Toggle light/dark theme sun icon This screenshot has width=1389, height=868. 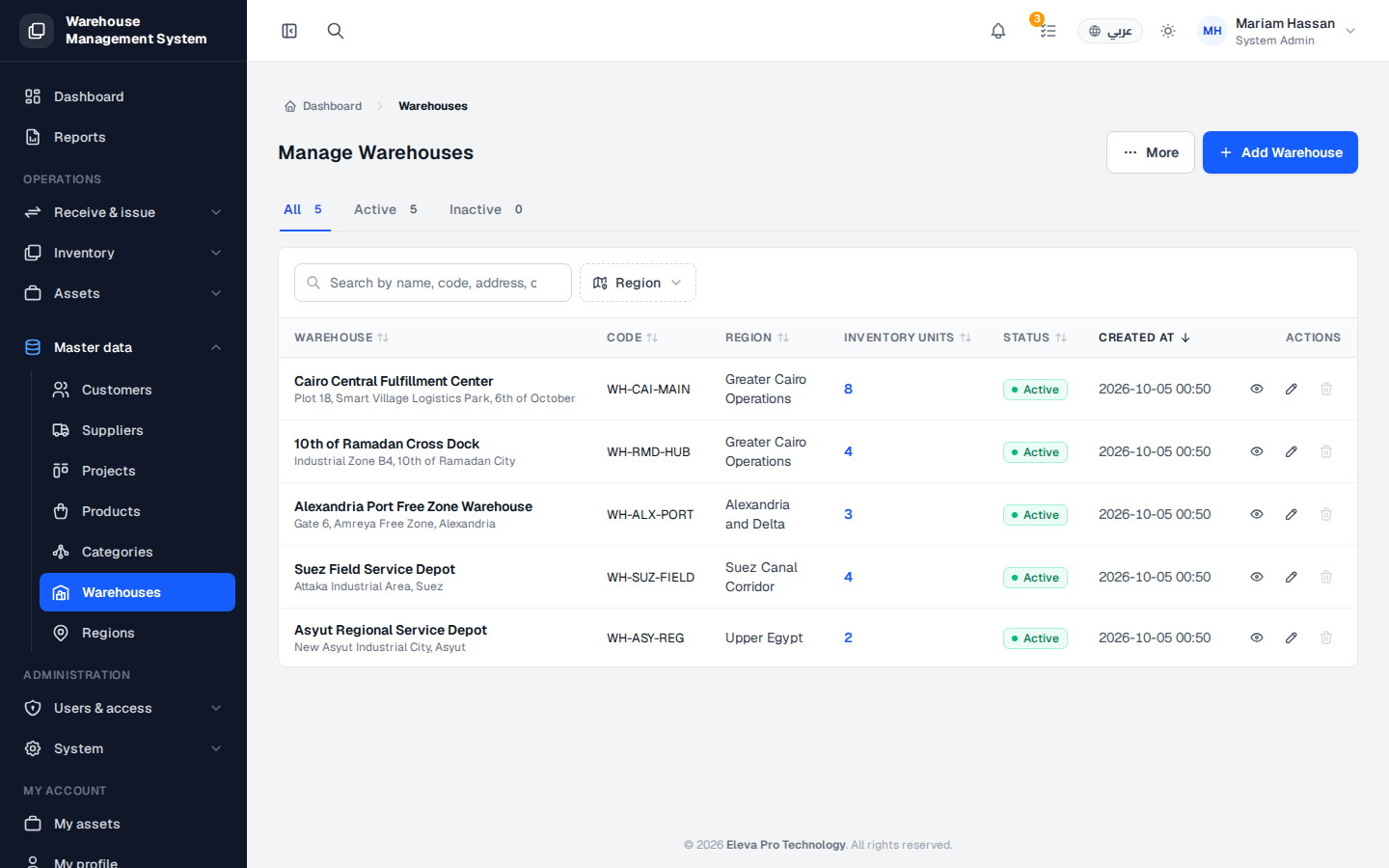[x=1168, y=31]
